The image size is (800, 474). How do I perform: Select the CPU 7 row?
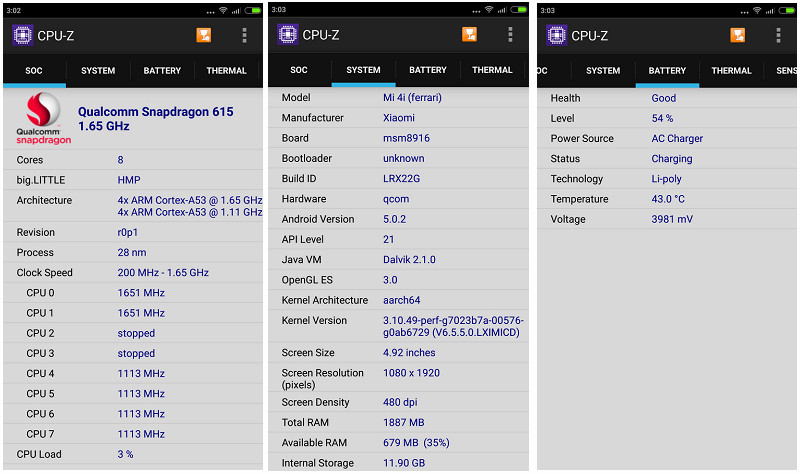(x=133, y=434)
